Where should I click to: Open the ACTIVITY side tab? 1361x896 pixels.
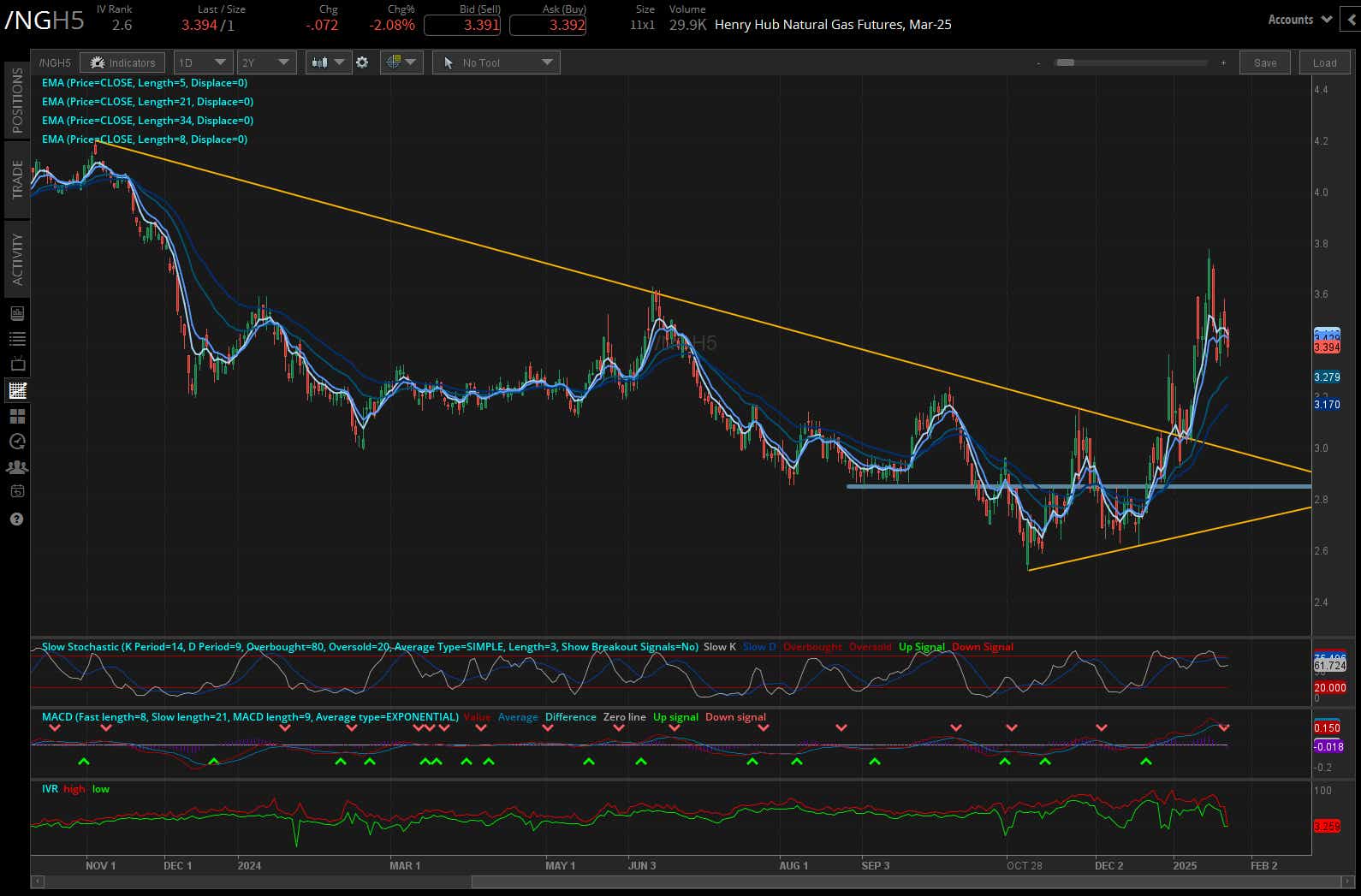click(x=17, y=258)
